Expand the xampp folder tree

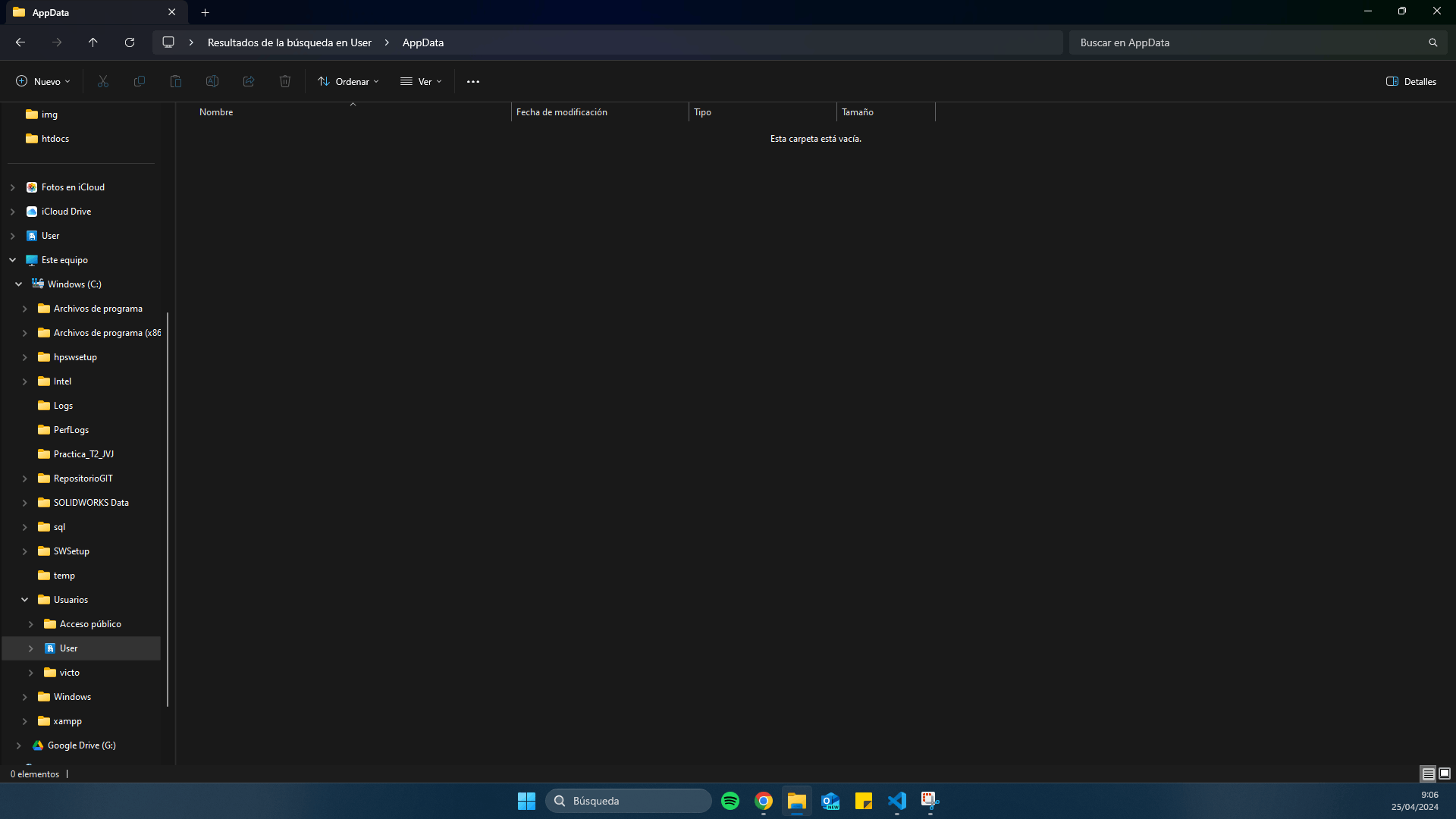[x=24, y=721]
